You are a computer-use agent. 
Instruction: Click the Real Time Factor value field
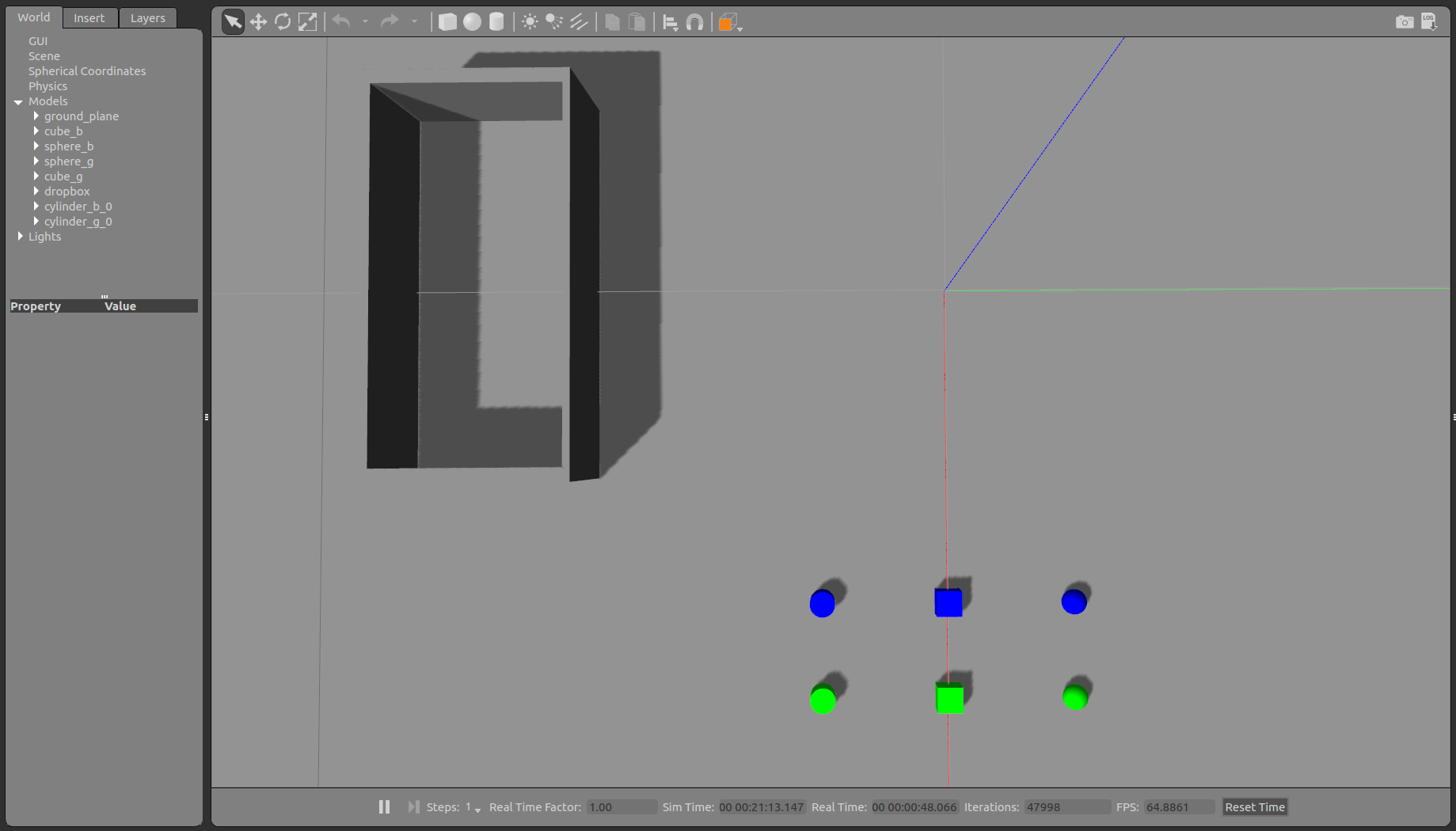click(622, 807)
